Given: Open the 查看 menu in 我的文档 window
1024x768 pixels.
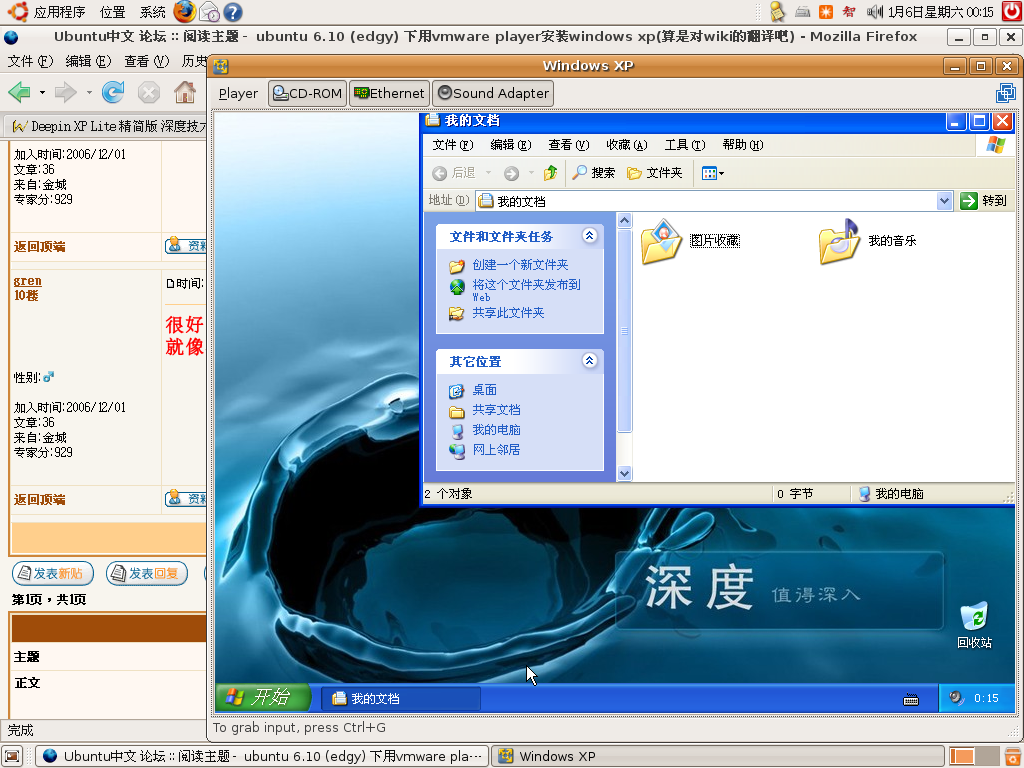Looking at the screenshot, I should pos(569,145).
